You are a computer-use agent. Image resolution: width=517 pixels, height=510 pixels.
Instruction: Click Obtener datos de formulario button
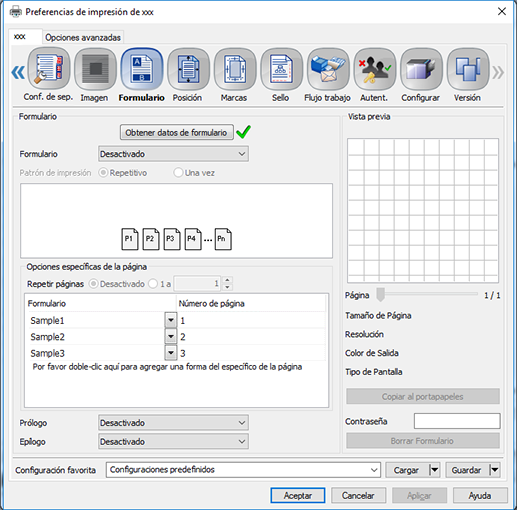(177, 133)
